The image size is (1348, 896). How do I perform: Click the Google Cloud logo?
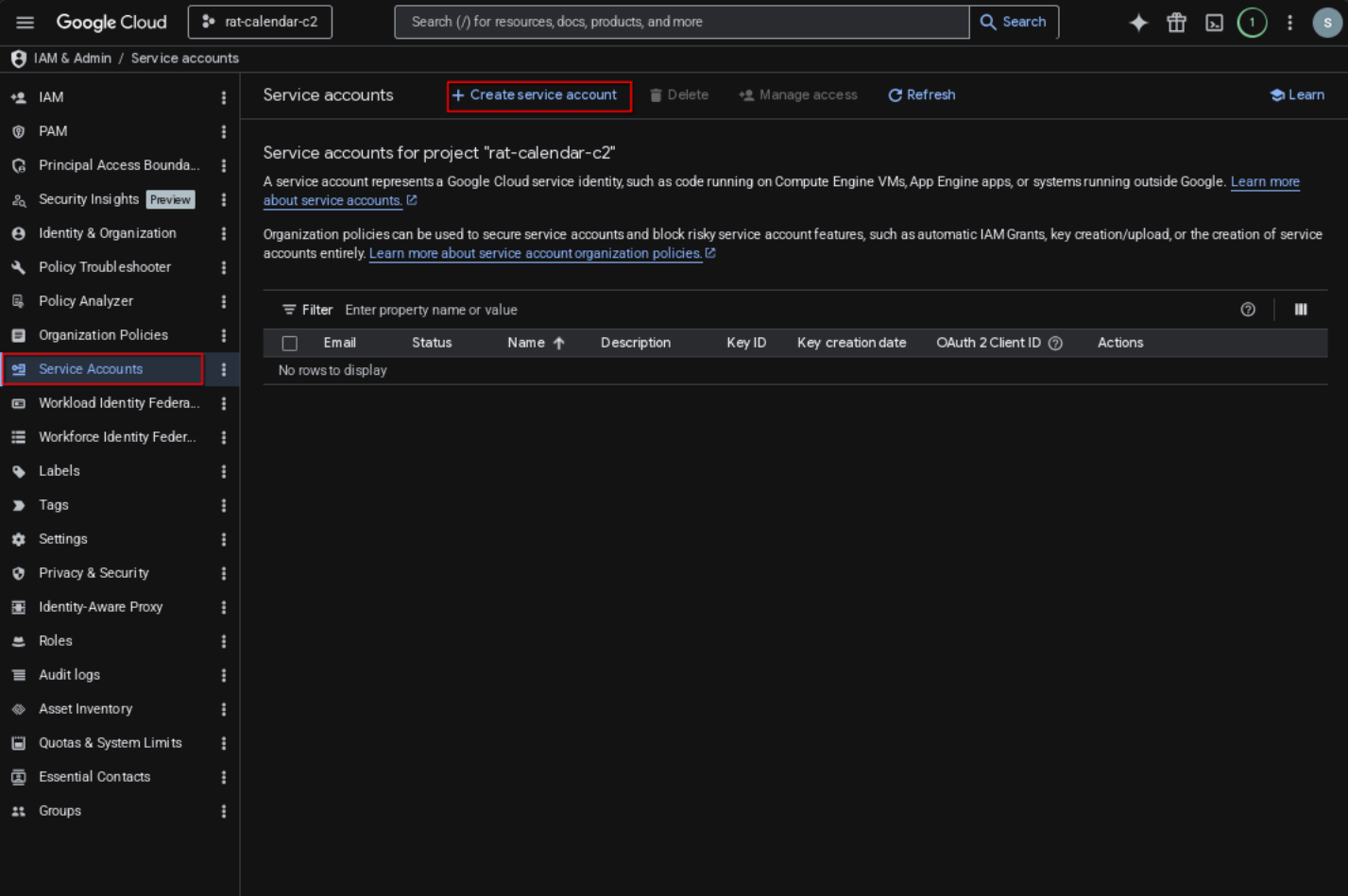click(111, 22)
